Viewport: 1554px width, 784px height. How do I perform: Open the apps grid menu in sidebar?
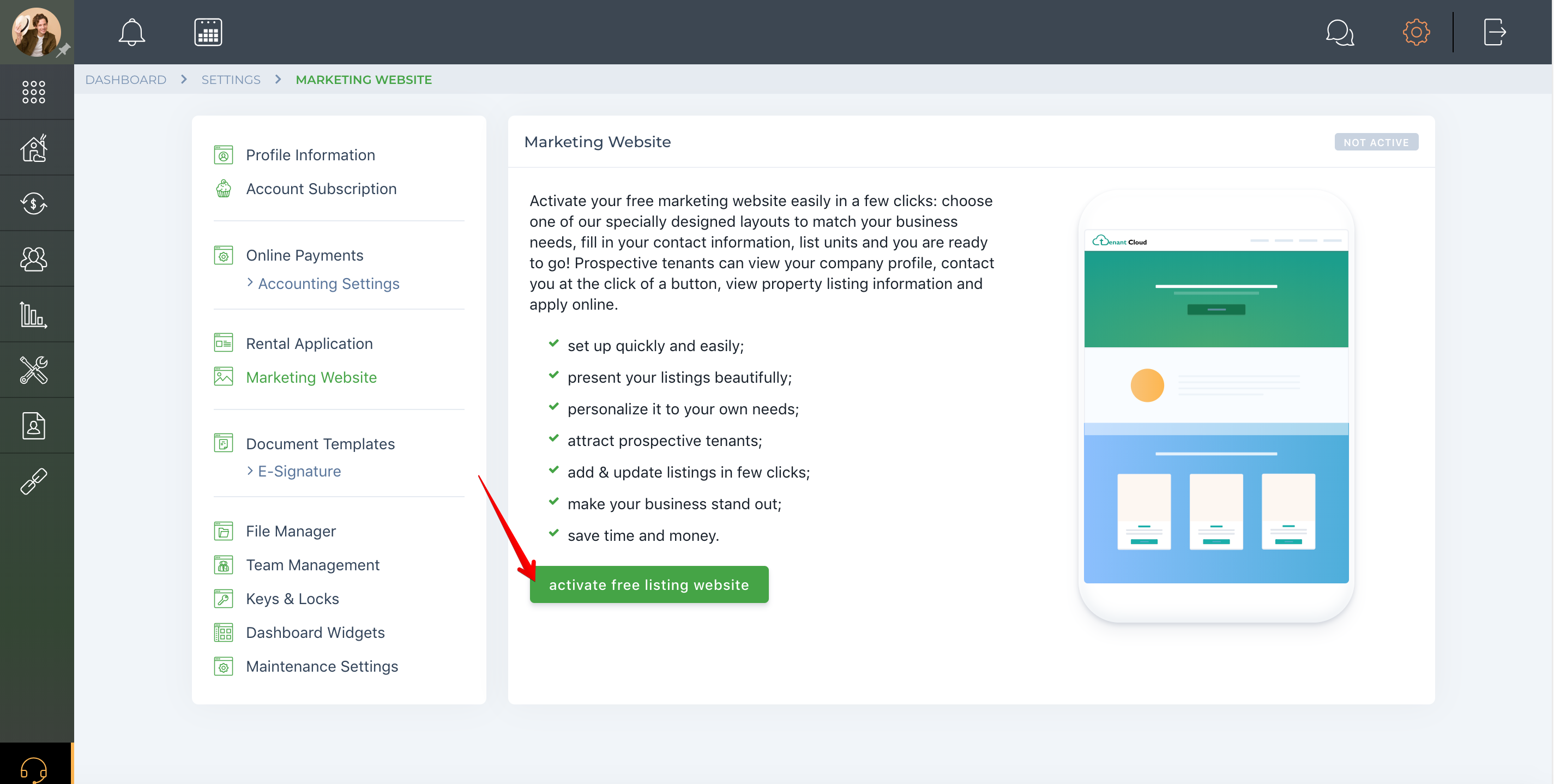pos(34,92)
